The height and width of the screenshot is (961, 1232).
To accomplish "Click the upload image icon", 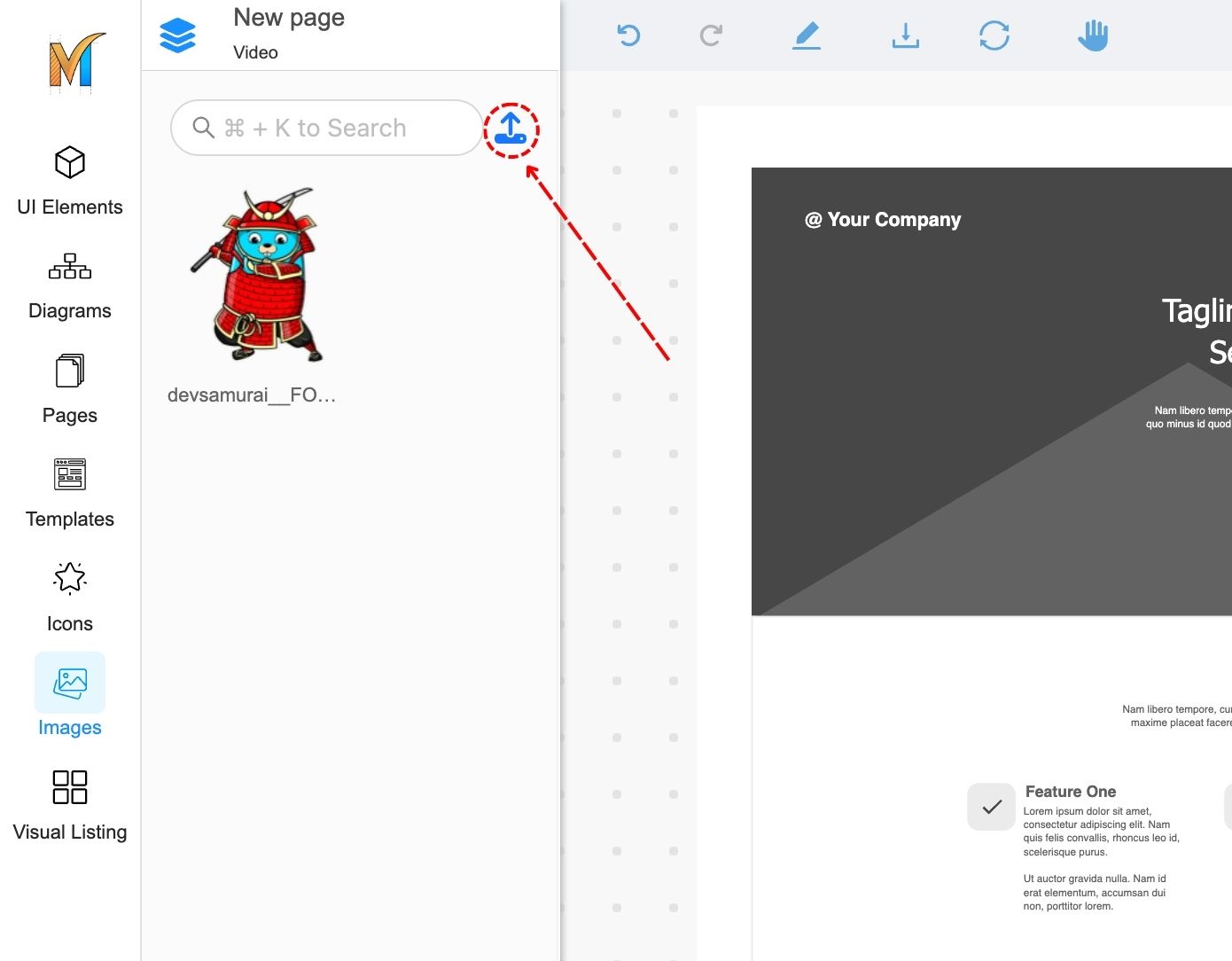I will click(511, 129).
